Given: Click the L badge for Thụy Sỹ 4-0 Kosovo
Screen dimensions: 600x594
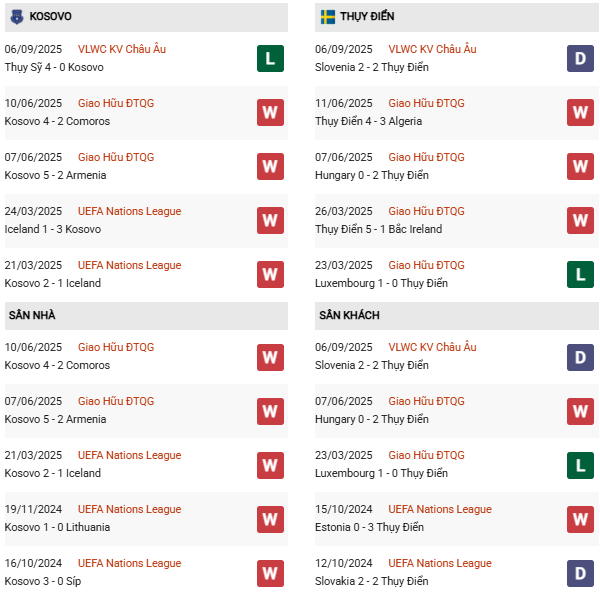Looking at the screenshot, I should click(270, 59).
